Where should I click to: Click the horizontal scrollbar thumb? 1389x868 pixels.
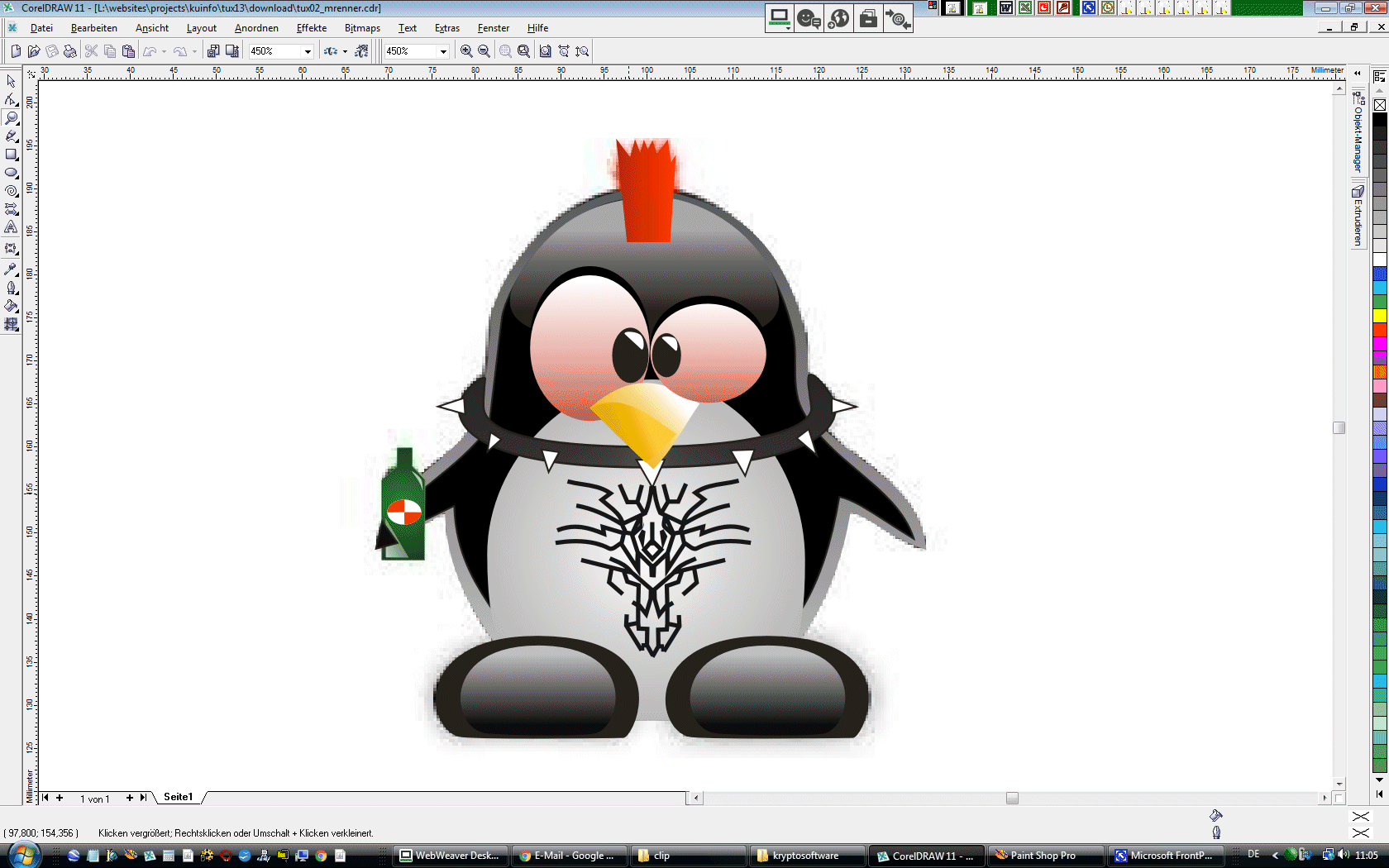pyautogui.click(x=1012, y=798)
